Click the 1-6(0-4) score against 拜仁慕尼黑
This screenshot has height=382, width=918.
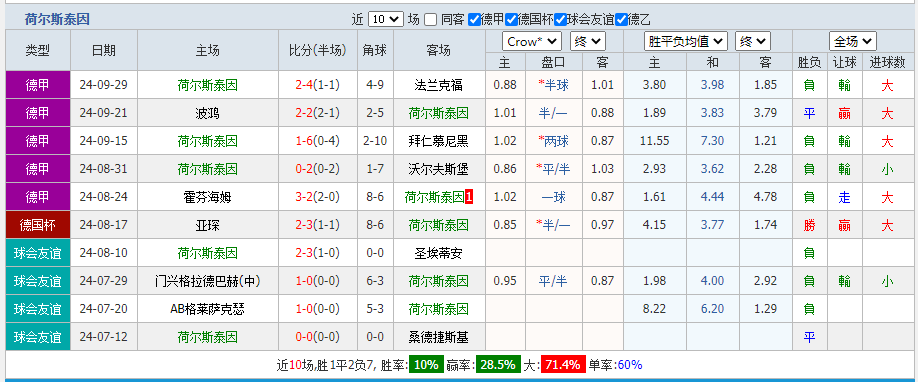tap(317, 141)
